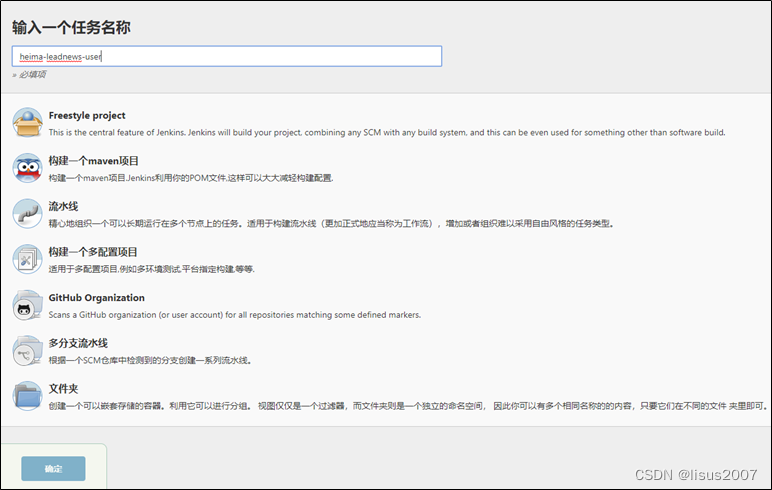This screenshot has width=772, height=490.
Task: Click the maven project owl icon
Action: (28, 168)
